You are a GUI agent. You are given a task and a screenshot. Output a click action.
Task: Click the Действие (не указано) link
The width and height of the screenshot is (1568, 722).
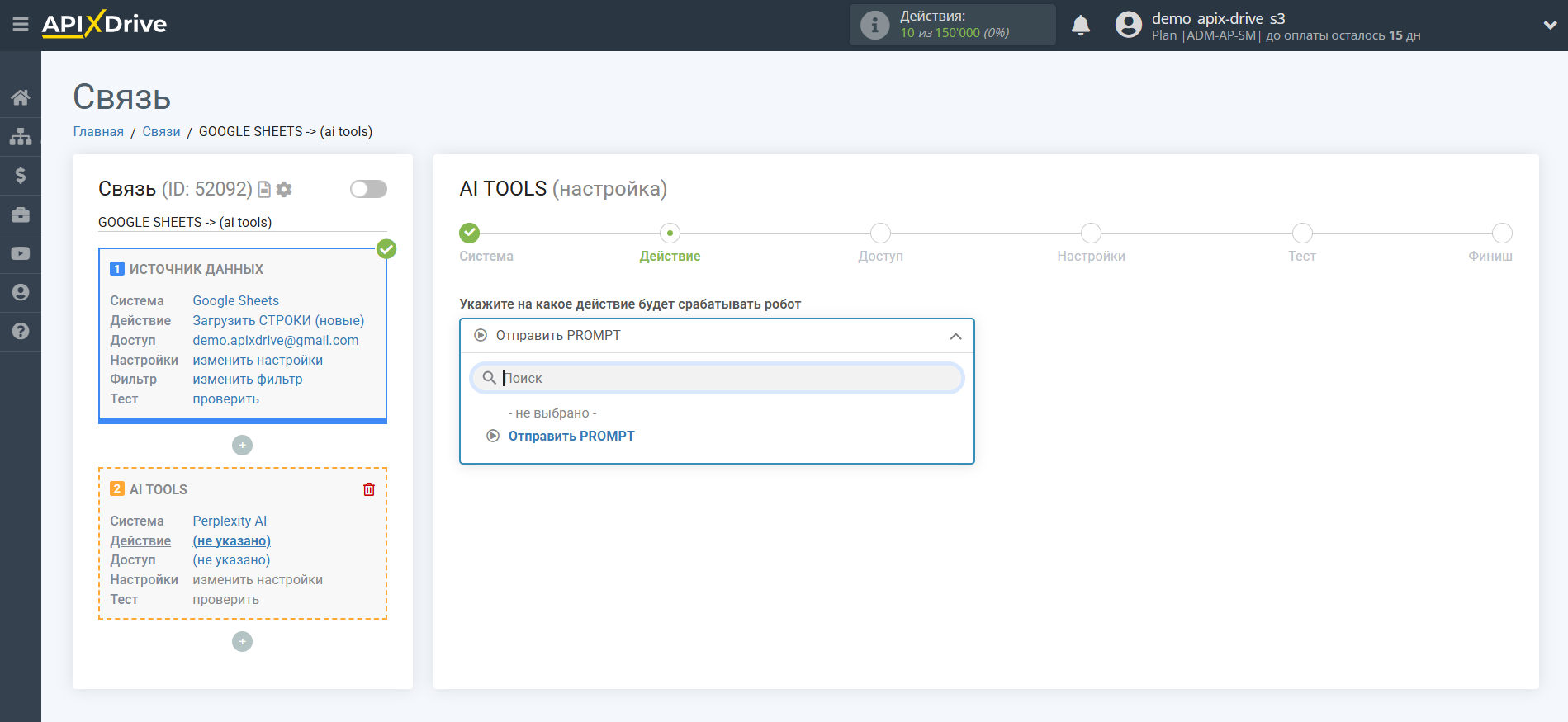(232, 540)
